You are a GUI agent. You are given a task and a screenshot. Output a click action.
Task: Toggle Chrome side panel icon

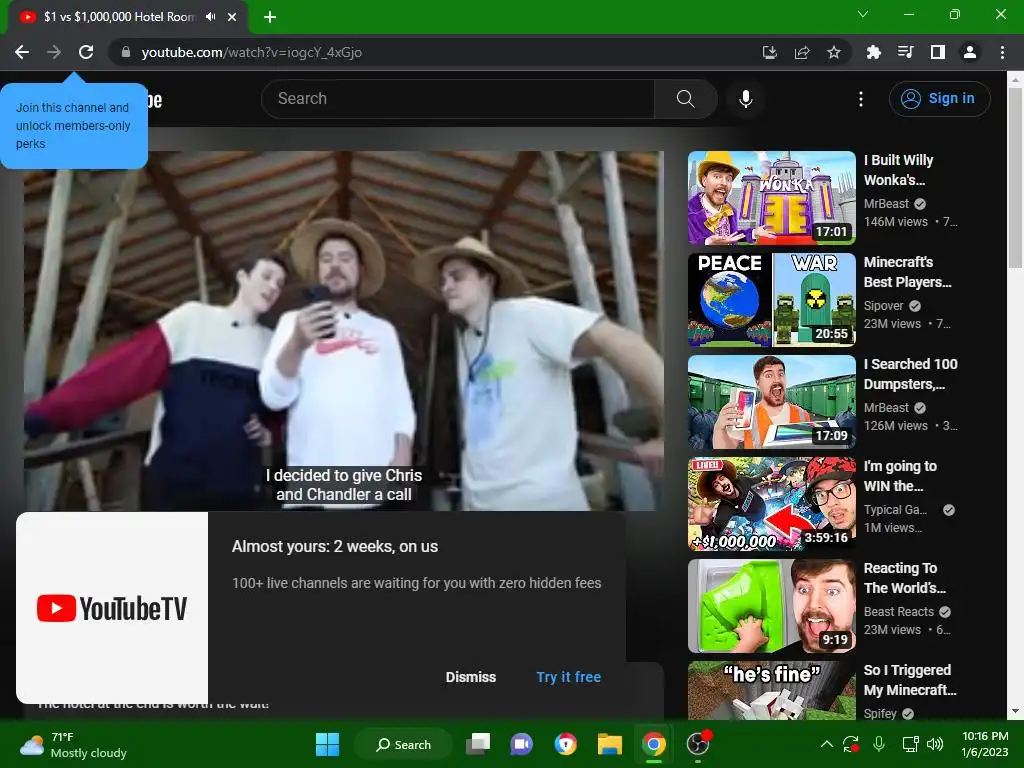(x=938, y=52)
